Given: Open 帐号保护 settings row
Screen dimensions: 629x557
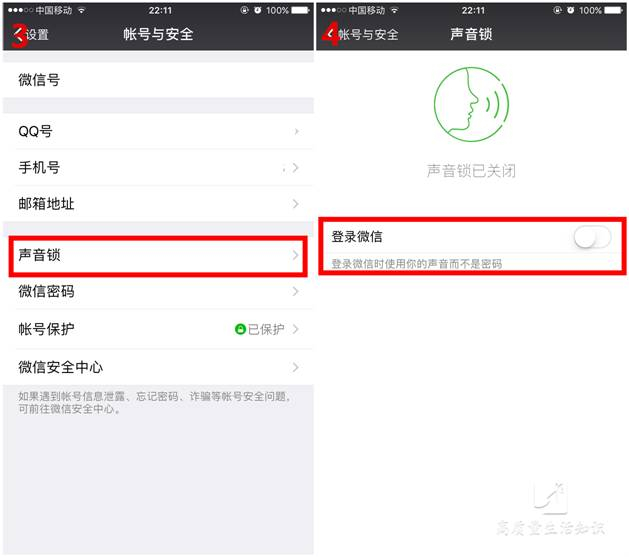Looking at the screenshot, I should tap(158, 329).
